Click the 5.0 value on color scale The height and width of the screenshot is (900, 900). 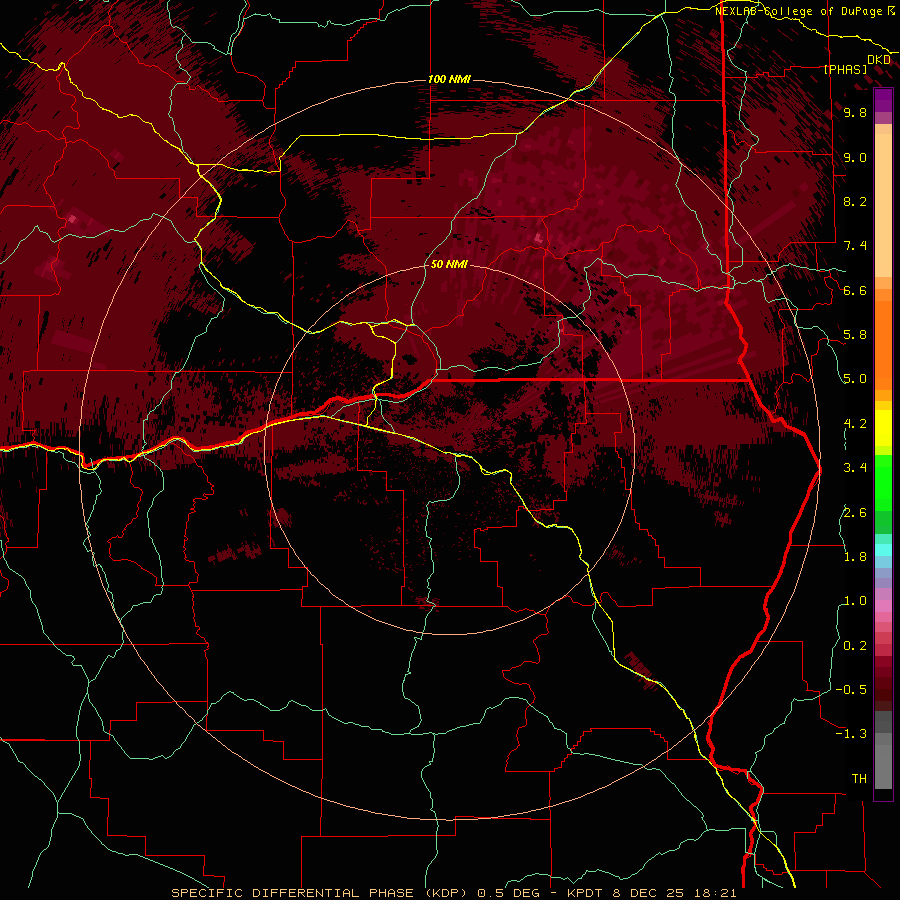point(855,379)
